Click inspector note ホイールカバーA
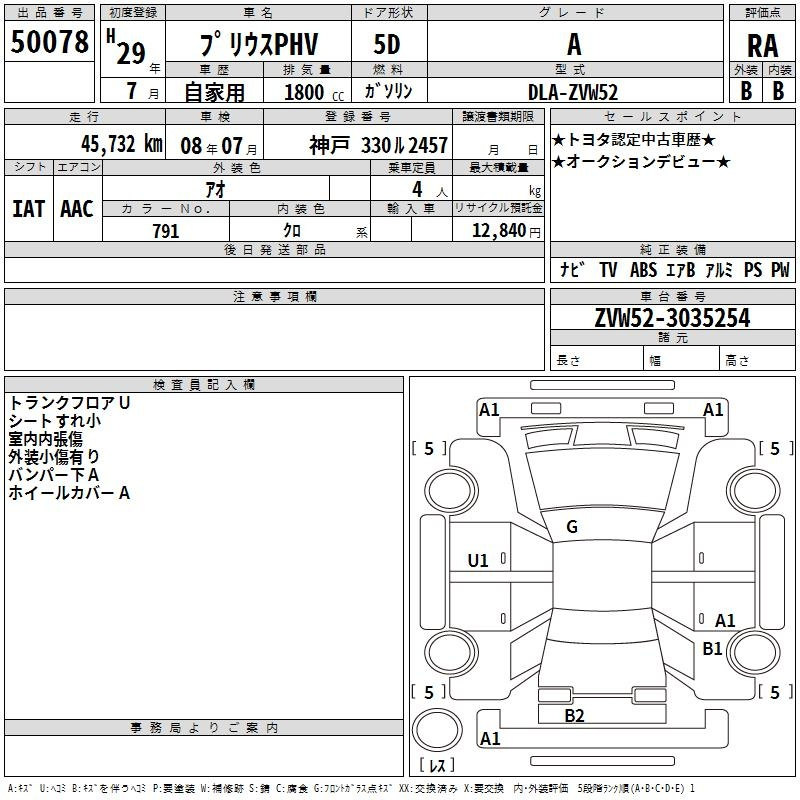This screenshot has height=800, width=800. (69, 493)
